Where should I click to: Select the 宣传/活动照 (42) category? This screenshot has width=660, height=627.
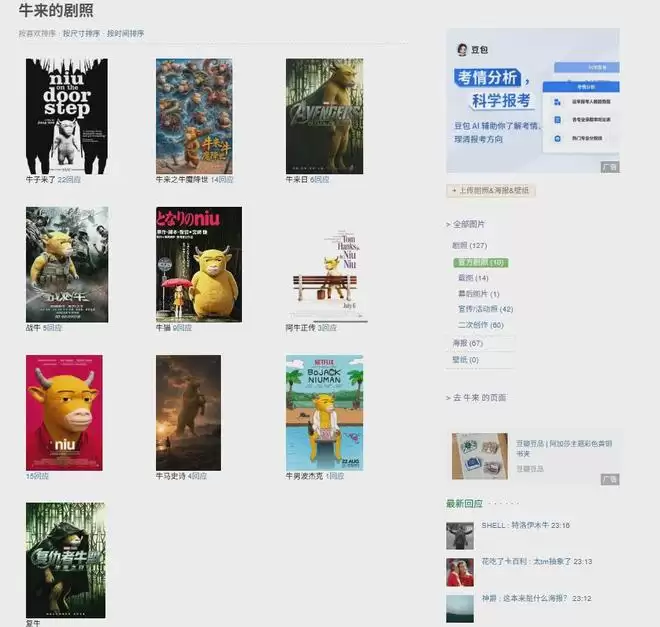click(485, 309)
